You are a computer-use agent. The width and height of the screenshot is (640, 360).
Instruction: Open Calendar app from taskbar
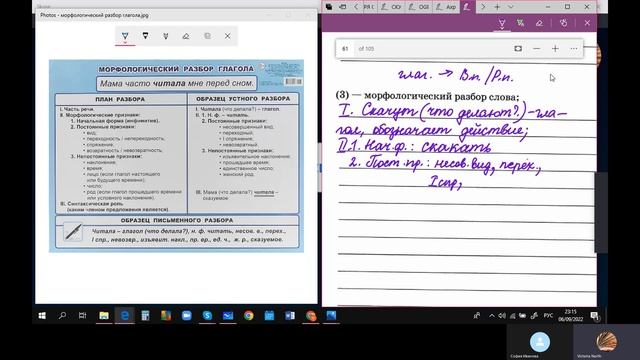(x=269, y=316)
